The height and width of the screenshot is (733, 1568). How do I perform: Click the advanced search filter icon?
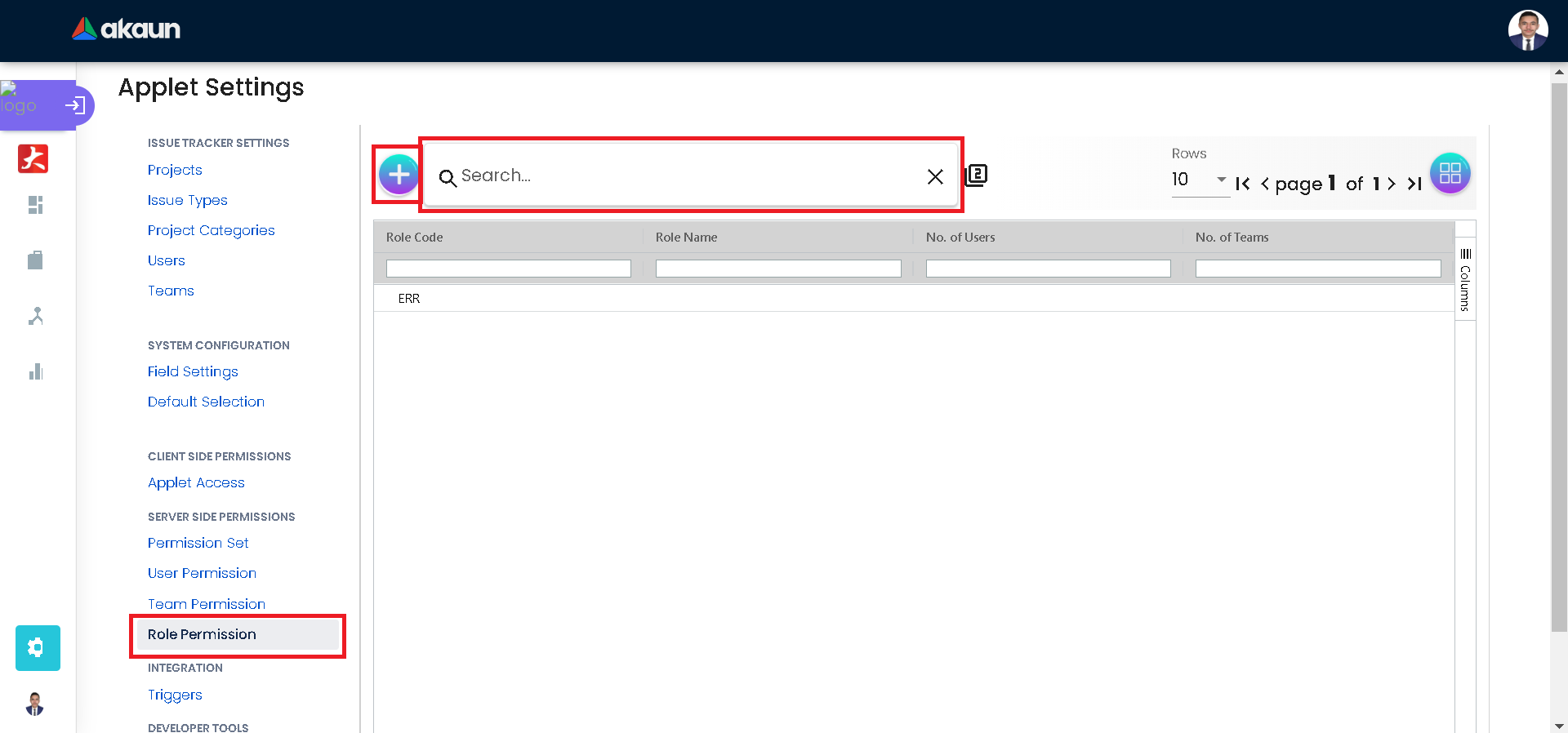pos(977,175)
